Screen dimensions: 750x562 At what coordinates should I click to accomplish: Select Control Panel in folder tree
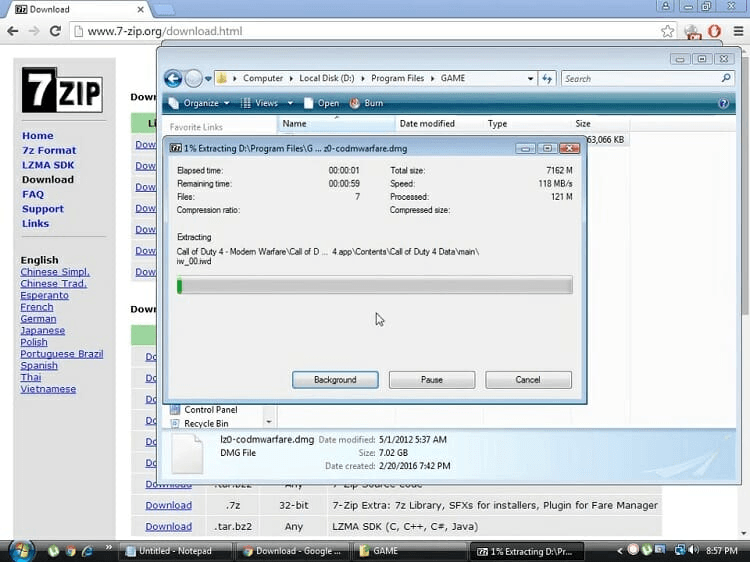click(x=211, y=410)
